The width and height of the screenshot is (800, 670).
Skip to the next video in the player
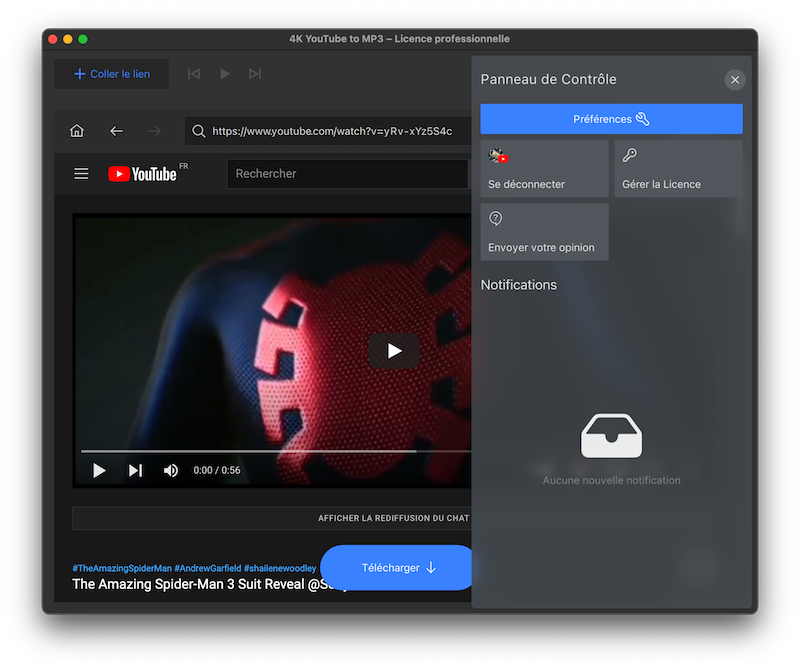pos(135,470)
